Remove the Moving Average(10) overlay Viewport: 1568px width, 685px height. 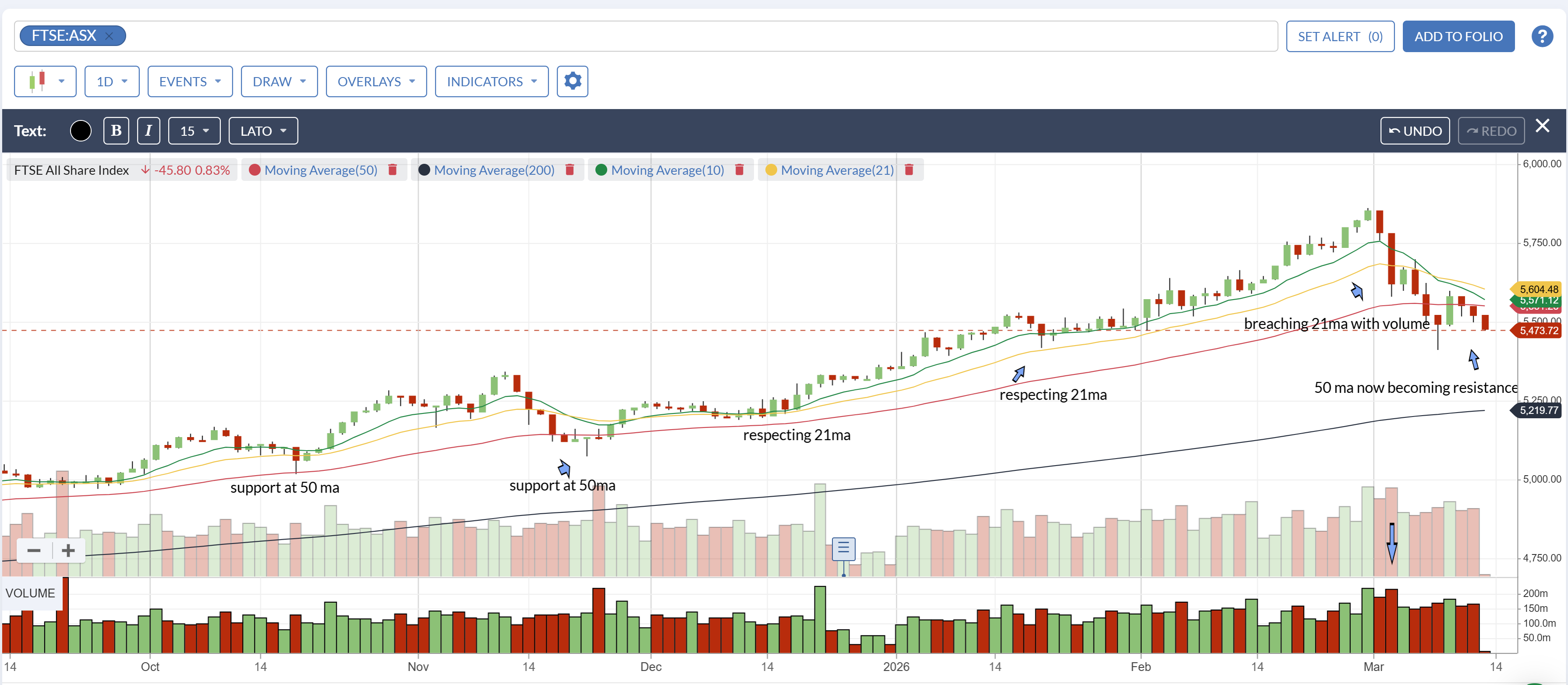(739, 170)
